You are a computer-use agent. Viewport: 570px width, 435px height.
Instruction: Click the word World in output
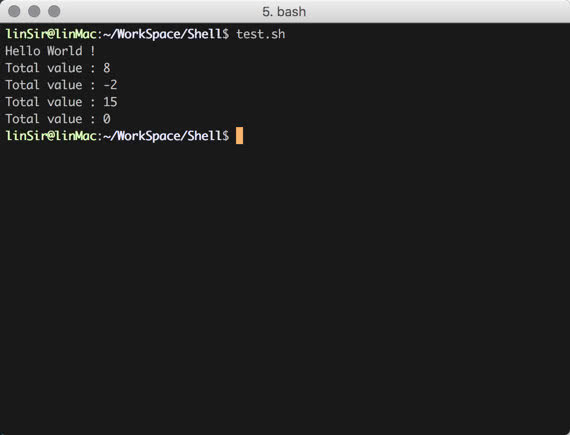[65, 51]
